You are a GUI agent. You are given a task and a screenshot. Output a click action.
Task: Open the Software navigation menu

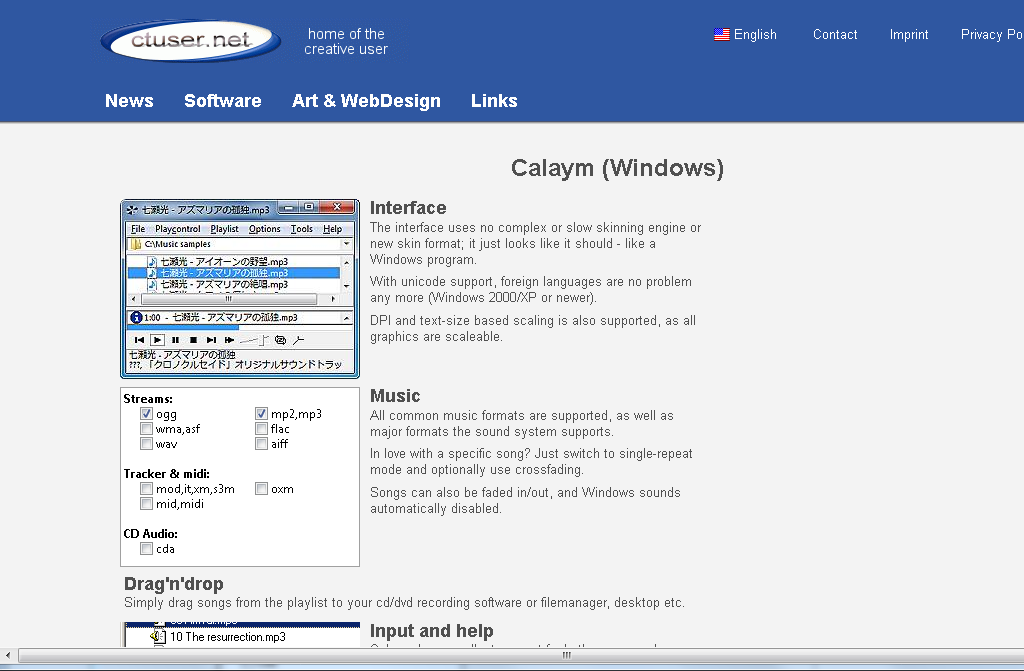[222, 101]
